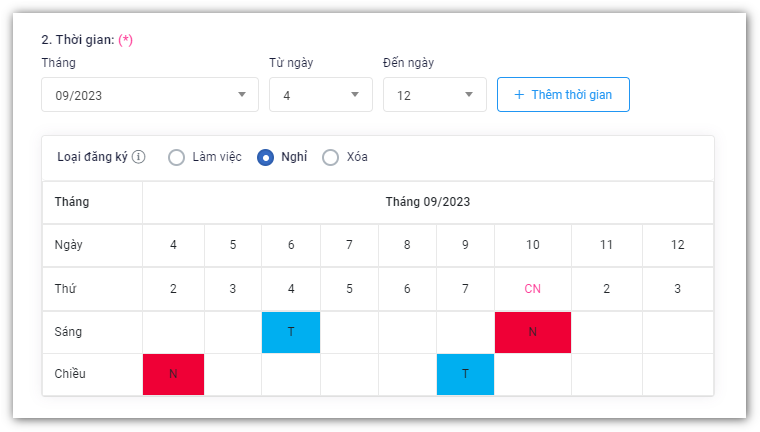Viewport: 760px width, 432px height.
Task: Select the Nghỉ radio option
Action: point(266,157)
